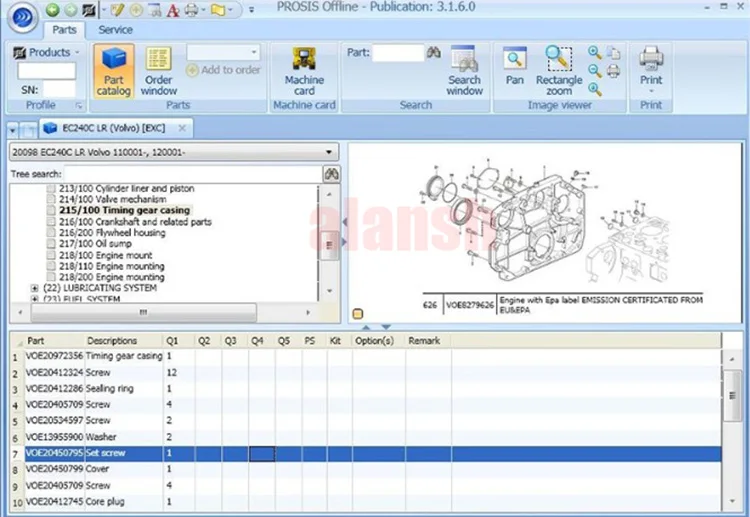Select the EC240C LR (Volvo) [EXC] tab
Screen dimensions: 750x517
click(x=114, y=128)
